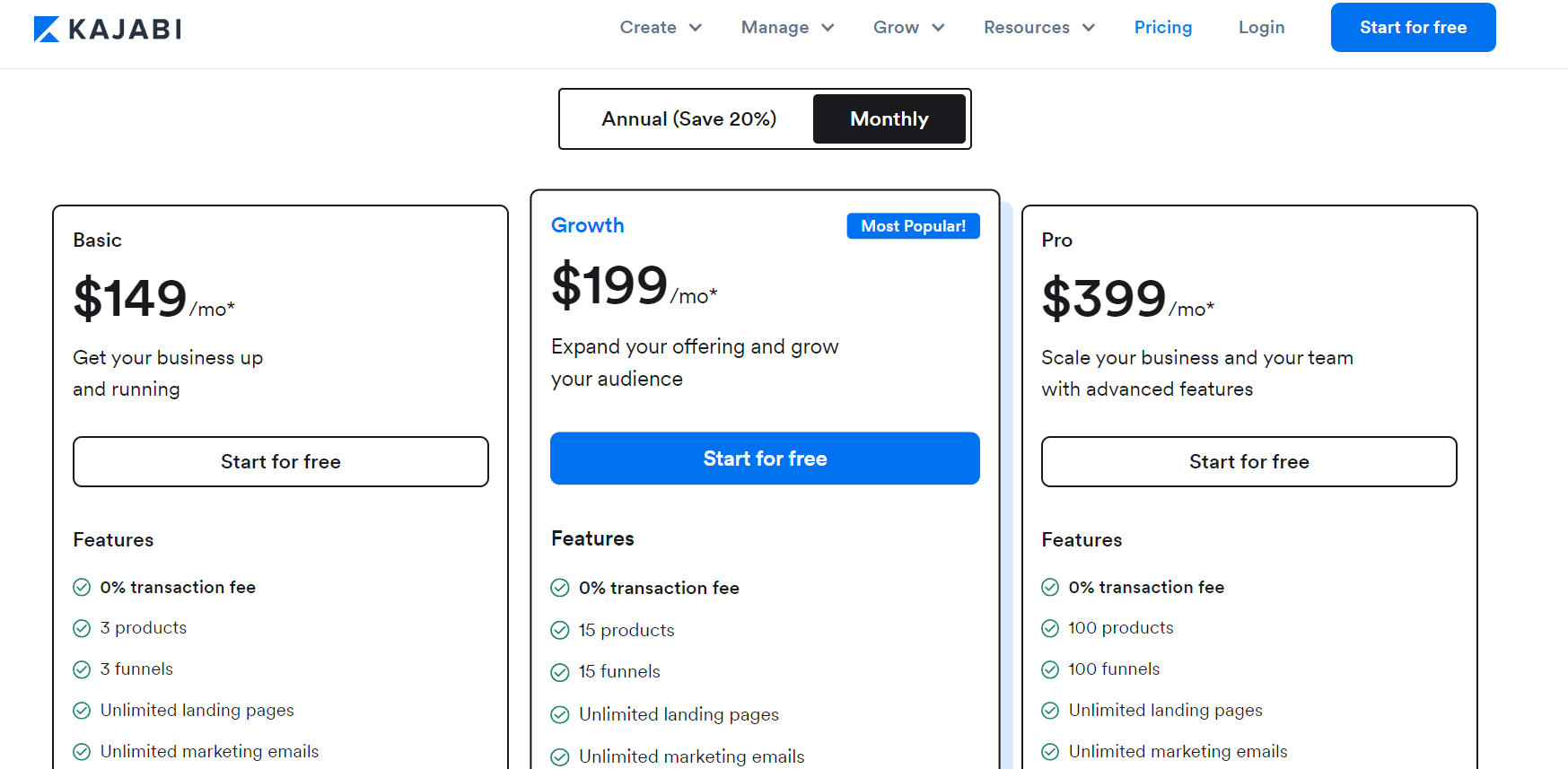Click the Most Popular! badge
Screen dimensions: 1568x769
pos(913,226)
